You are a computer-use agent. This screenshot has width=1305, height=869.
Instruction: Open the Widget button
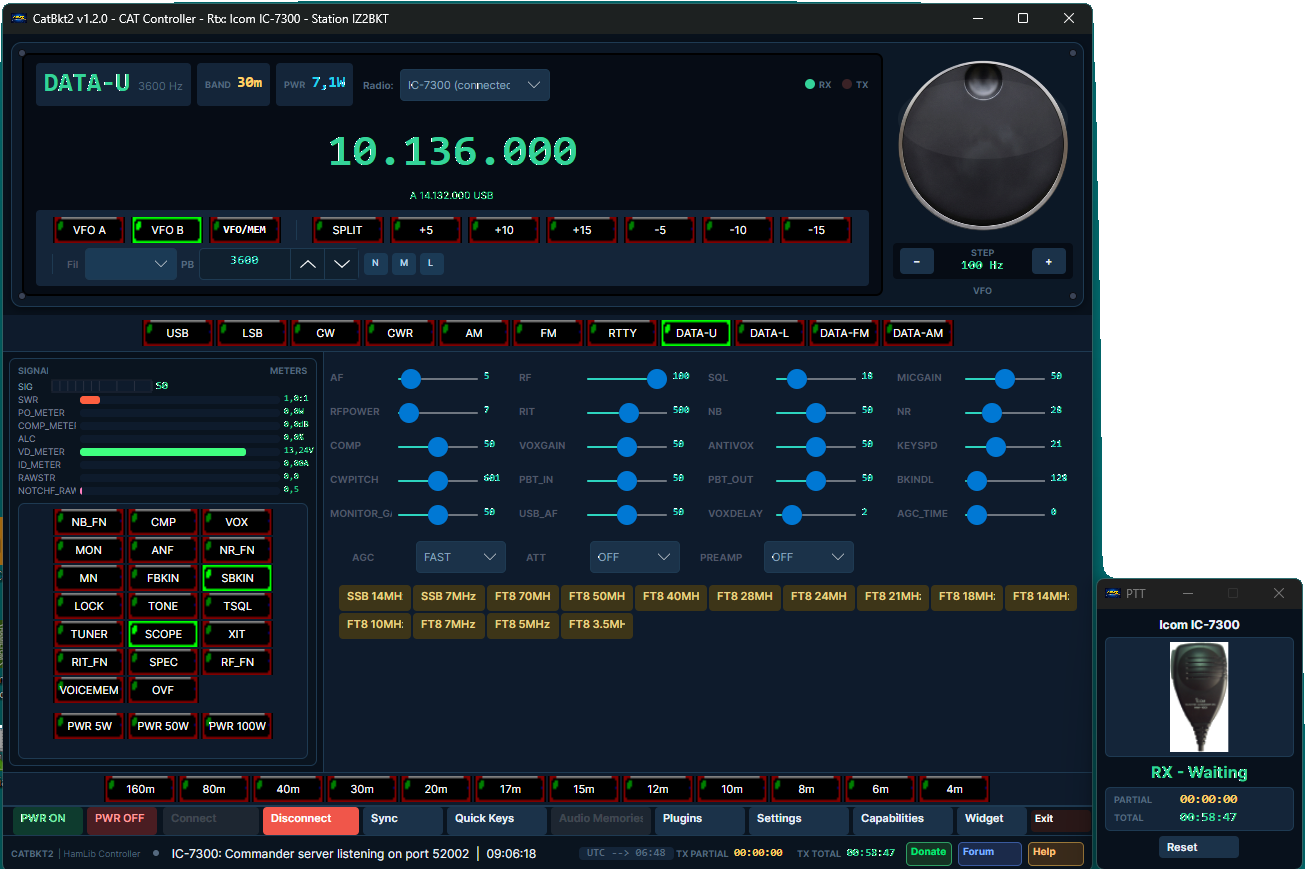tap(990, 821)
